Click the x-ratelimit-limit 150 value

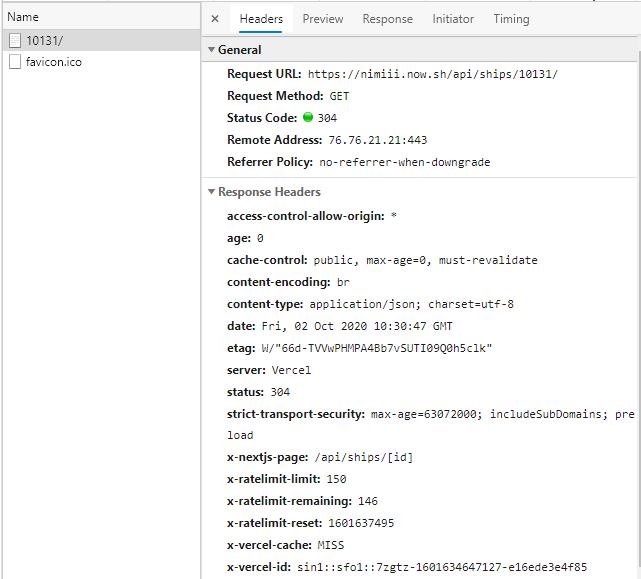336,479
